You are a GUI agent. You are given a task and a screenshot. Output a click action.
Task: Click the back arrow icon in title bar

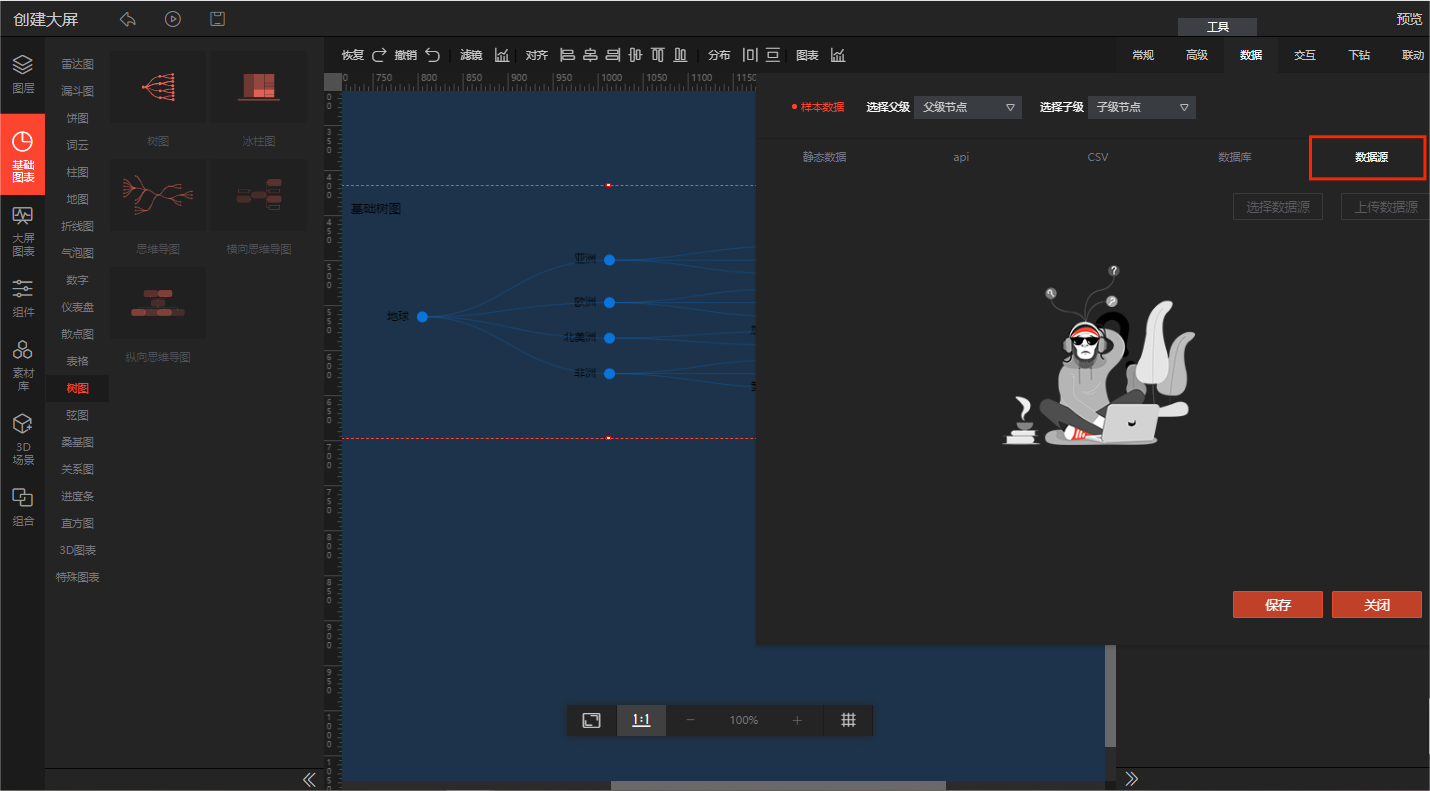tap(128, 19)
